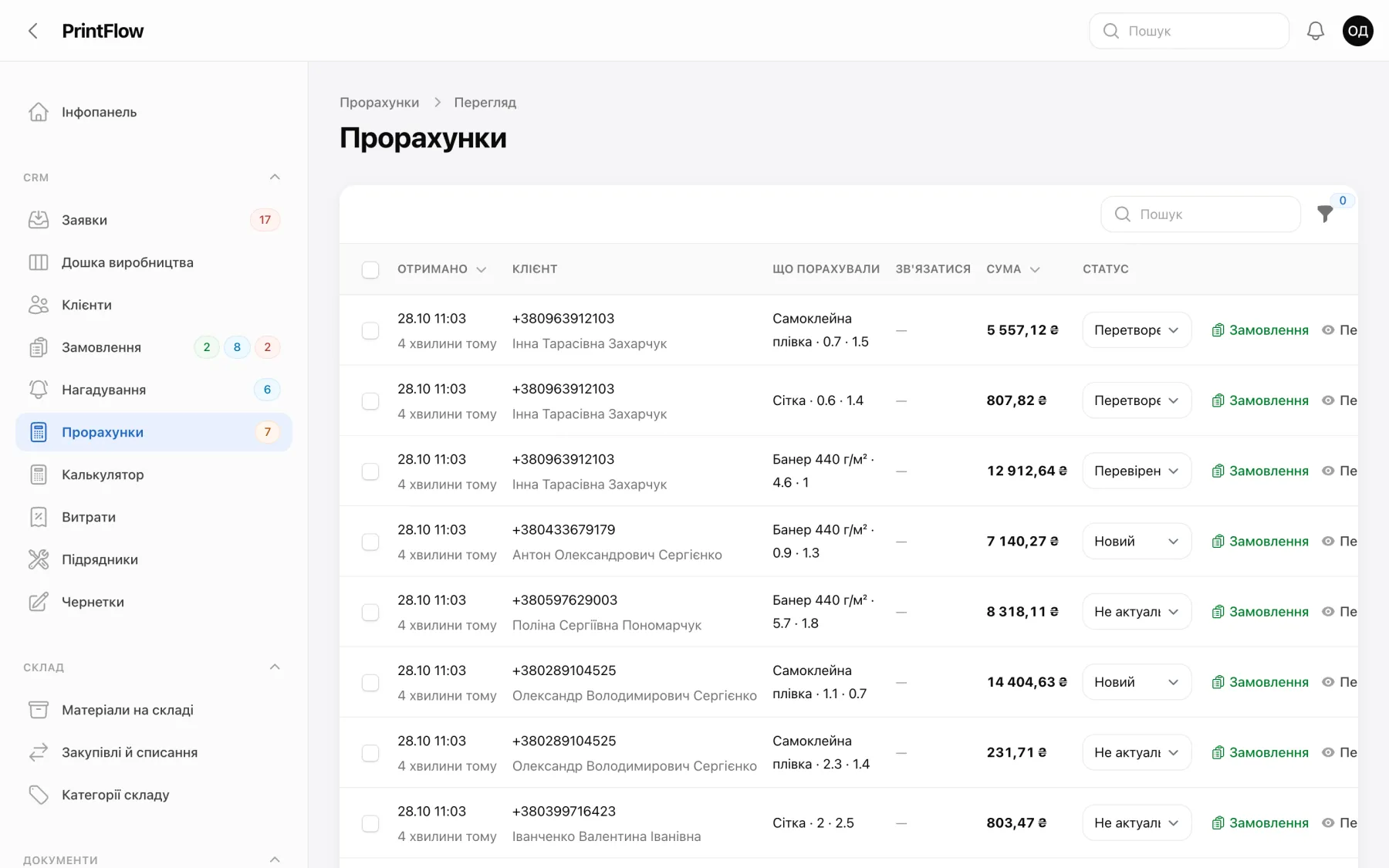This screenshot has height=868, width=1389.
Task: Open Замовлення in the sidebar
Action: [154, 347]
